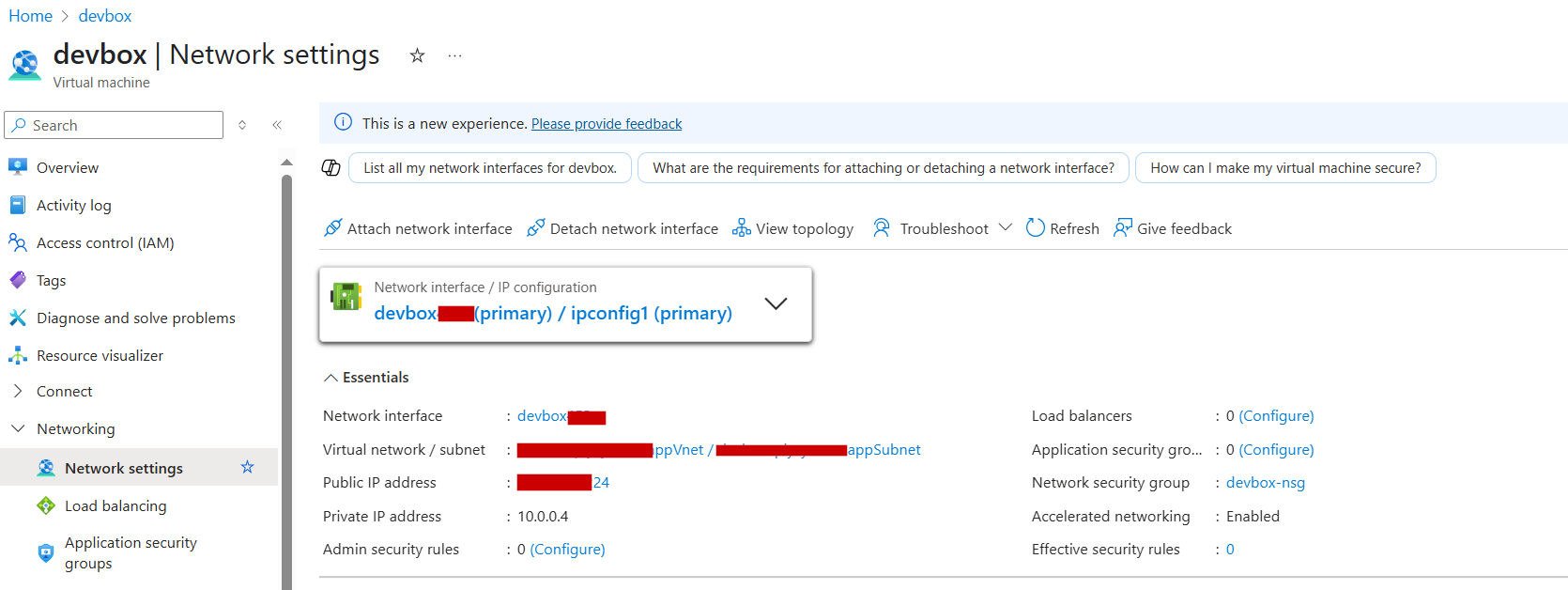Go to Home in breadcrumb
1568x590 pixels.
[31, 16]
